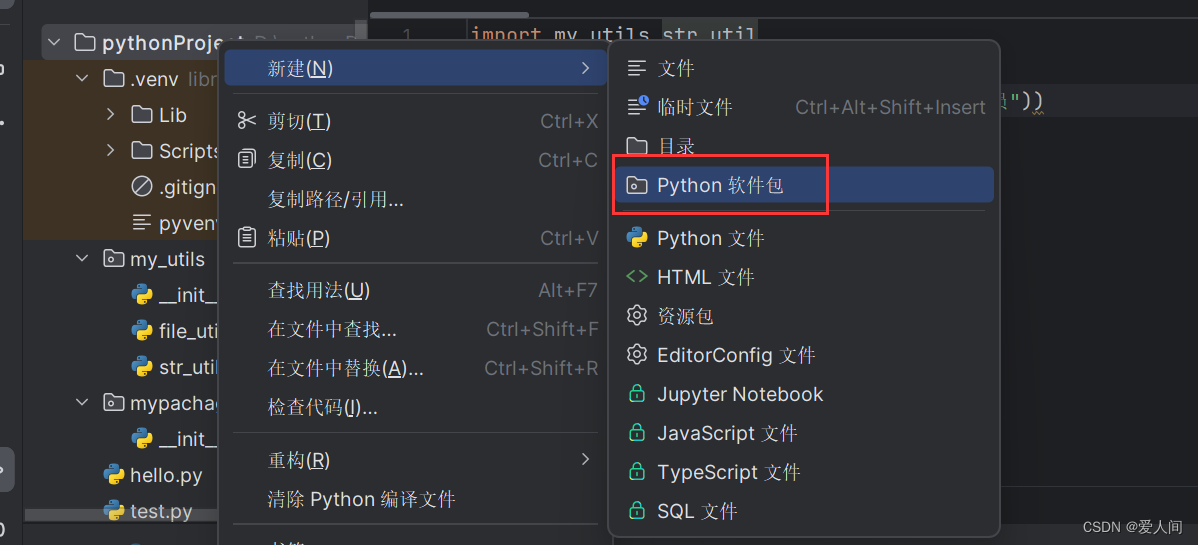1198x545 pixels.
Task: Click the ignore icon next to .gitignore
Action: [141, 187]
